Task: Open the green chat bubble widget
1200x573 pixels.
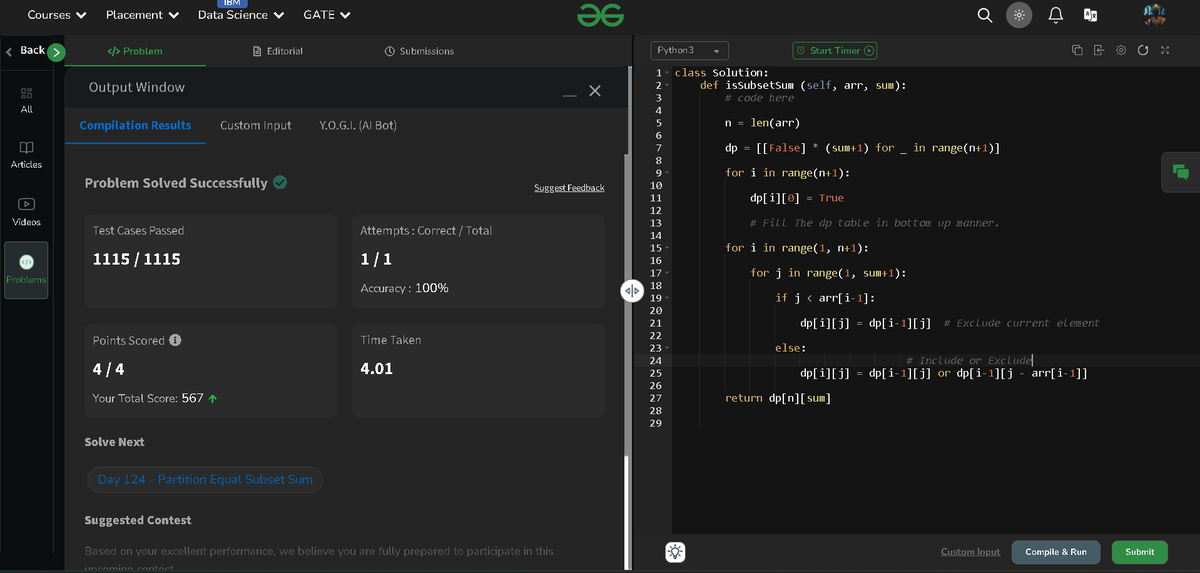Action: click(1181, 171)
